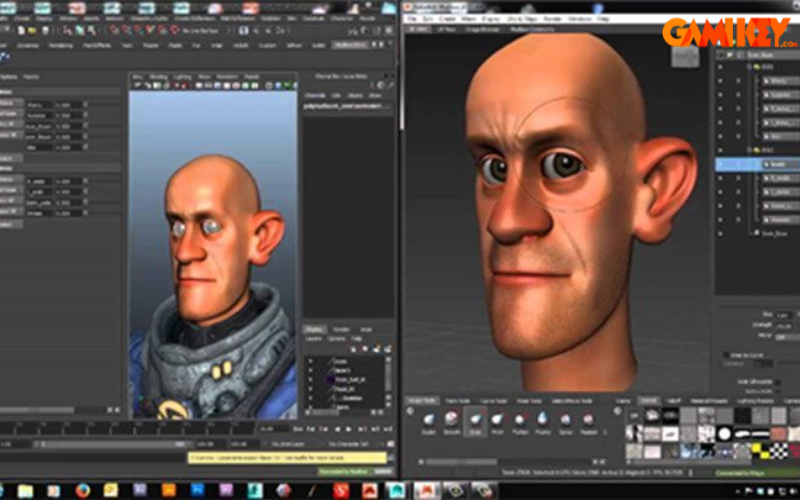This screenshot has height=500, width=800.
Task: Select the Smooth sculpt tool
Action: click(451, 423)
